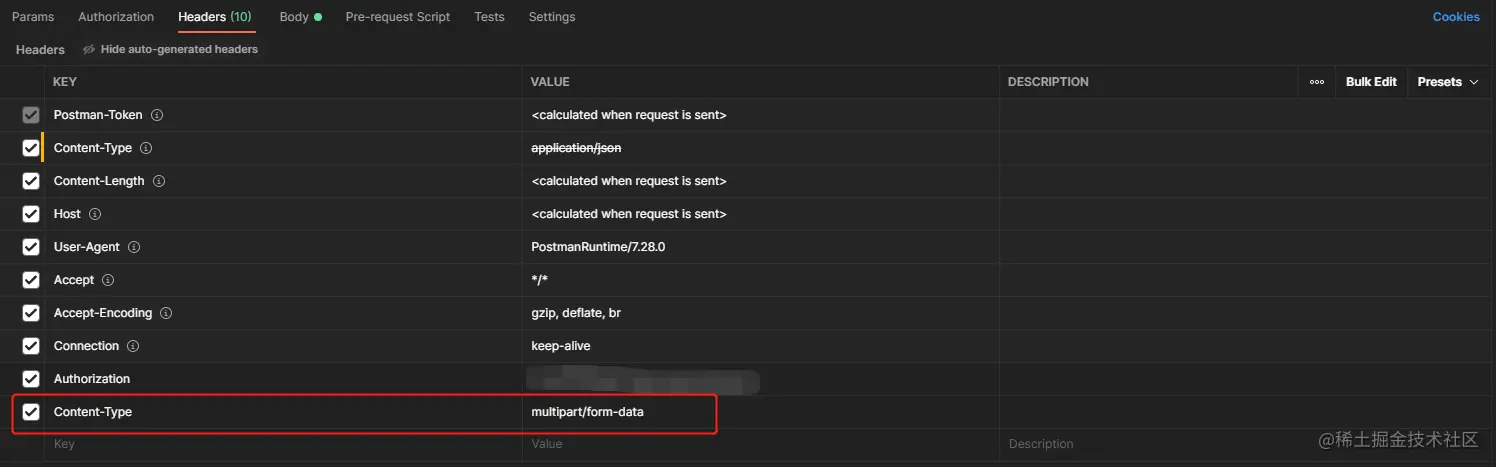Click the Postman-Token calculated value
Image resolution: width=1496 pixels, height=467 pixels.
(629, 115)
